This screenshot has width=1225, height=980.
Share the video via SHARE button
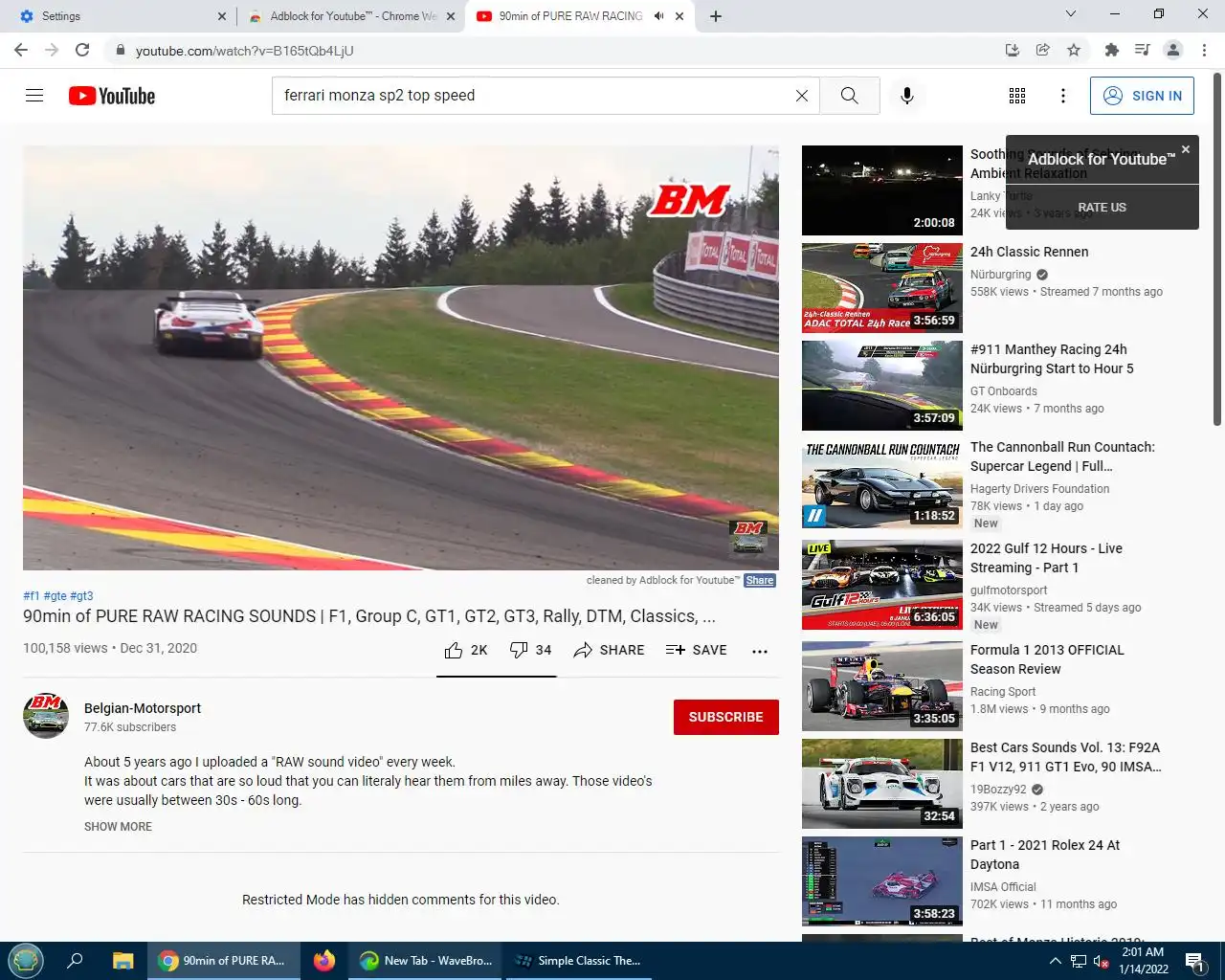(609, 650)
